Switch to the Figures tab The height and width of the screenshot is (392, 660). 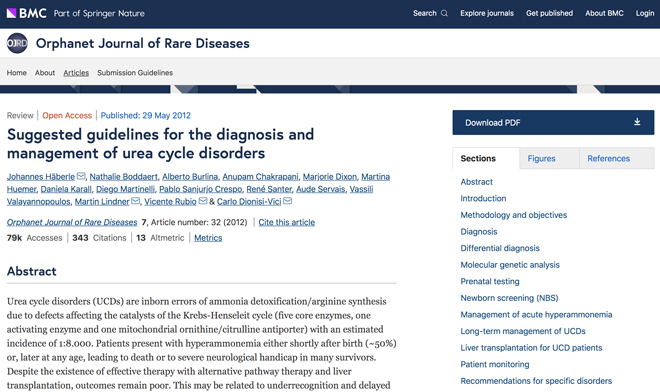click(x=549, y=158)
